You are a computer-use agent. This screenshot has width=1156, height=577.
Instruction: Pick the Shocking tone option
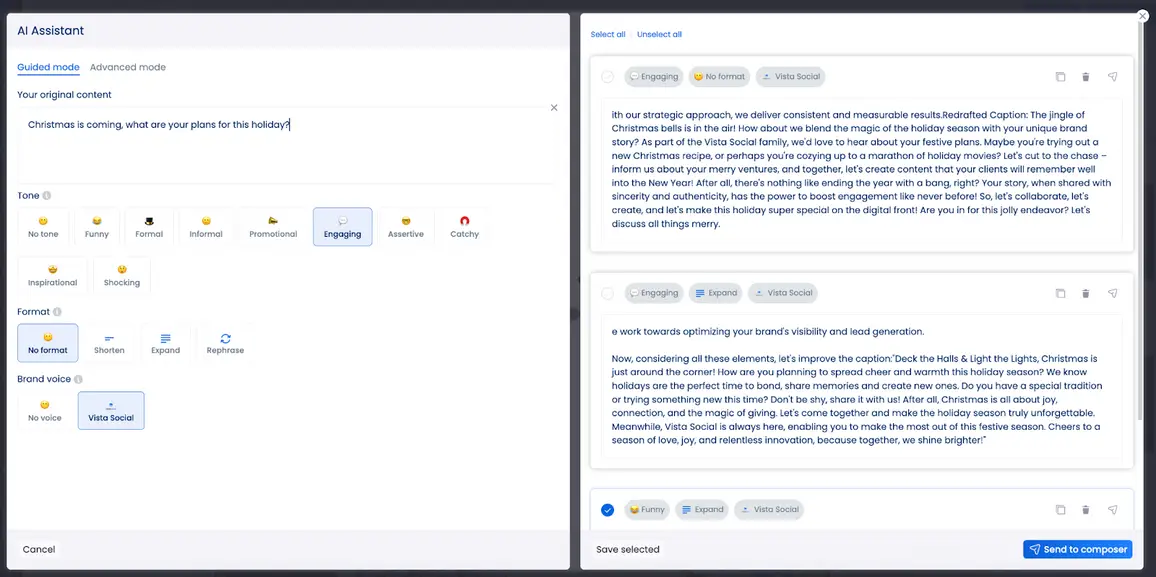(x=121, y=274)
